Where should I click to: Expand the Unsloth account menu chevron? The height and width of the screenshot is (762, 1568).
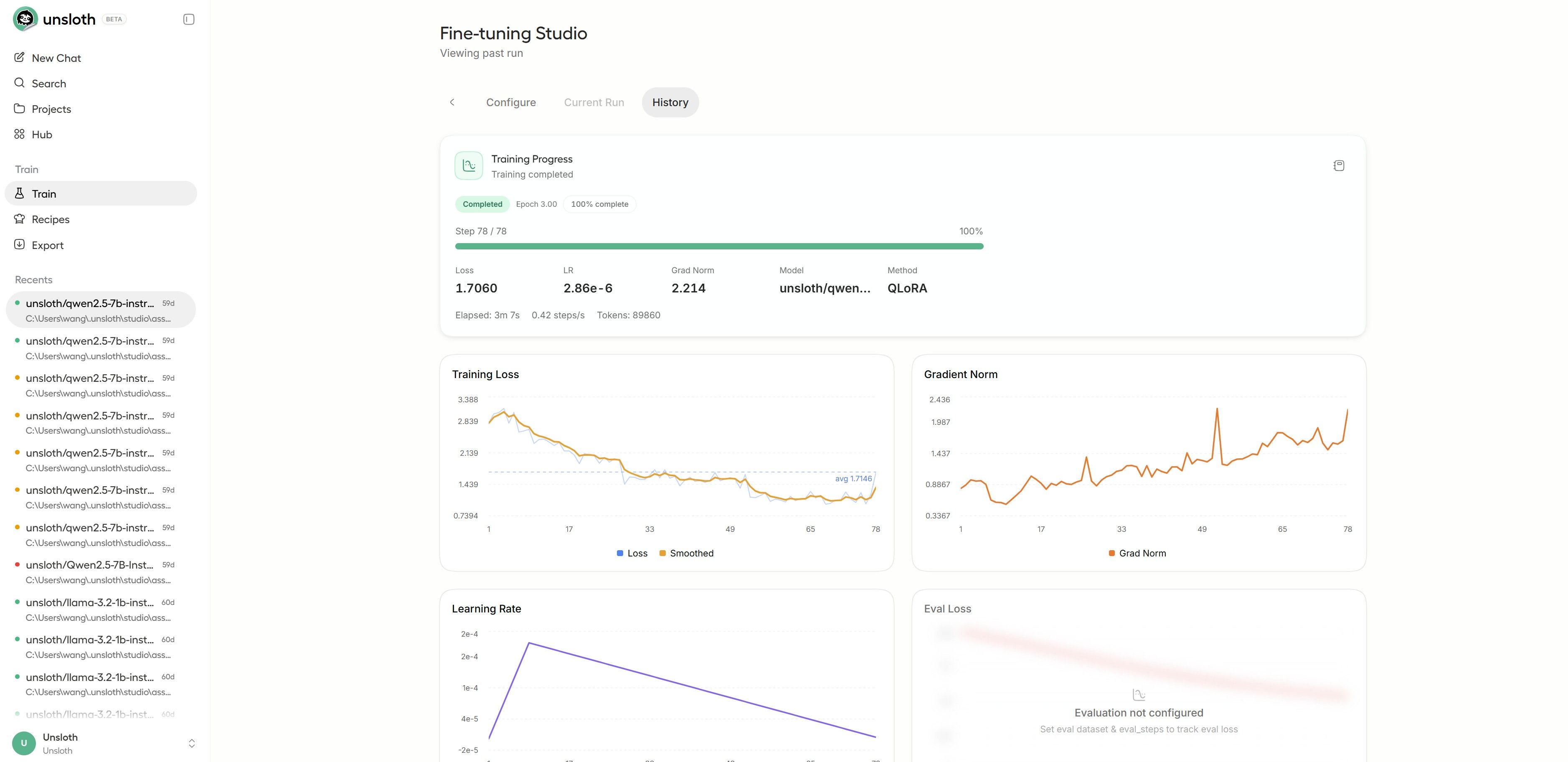[192, 743]
